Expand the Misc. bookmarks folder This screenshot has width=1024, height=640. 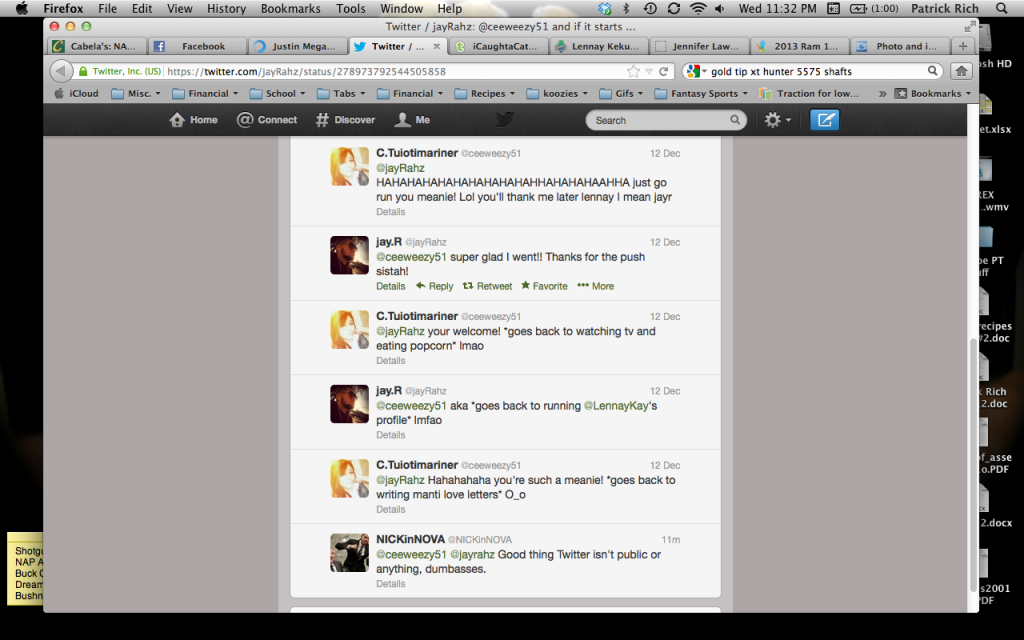[136, 93]
